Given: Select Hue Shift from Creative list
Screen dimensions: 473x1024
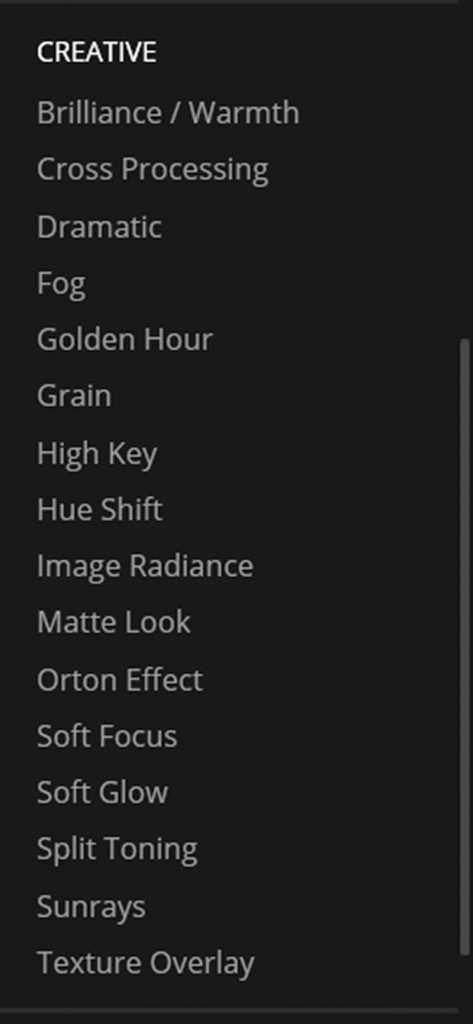Looking at the screenshot, I should [x=99, y=510].
